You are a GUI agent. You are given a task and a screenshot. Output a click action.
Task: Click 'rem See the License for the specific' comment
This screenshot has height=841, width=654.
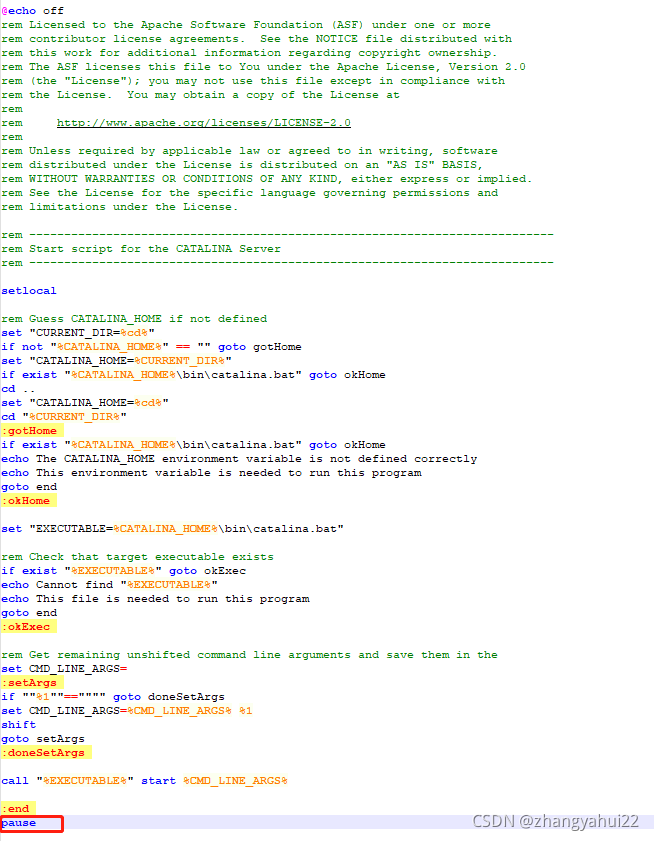click(x=249, y=193)
